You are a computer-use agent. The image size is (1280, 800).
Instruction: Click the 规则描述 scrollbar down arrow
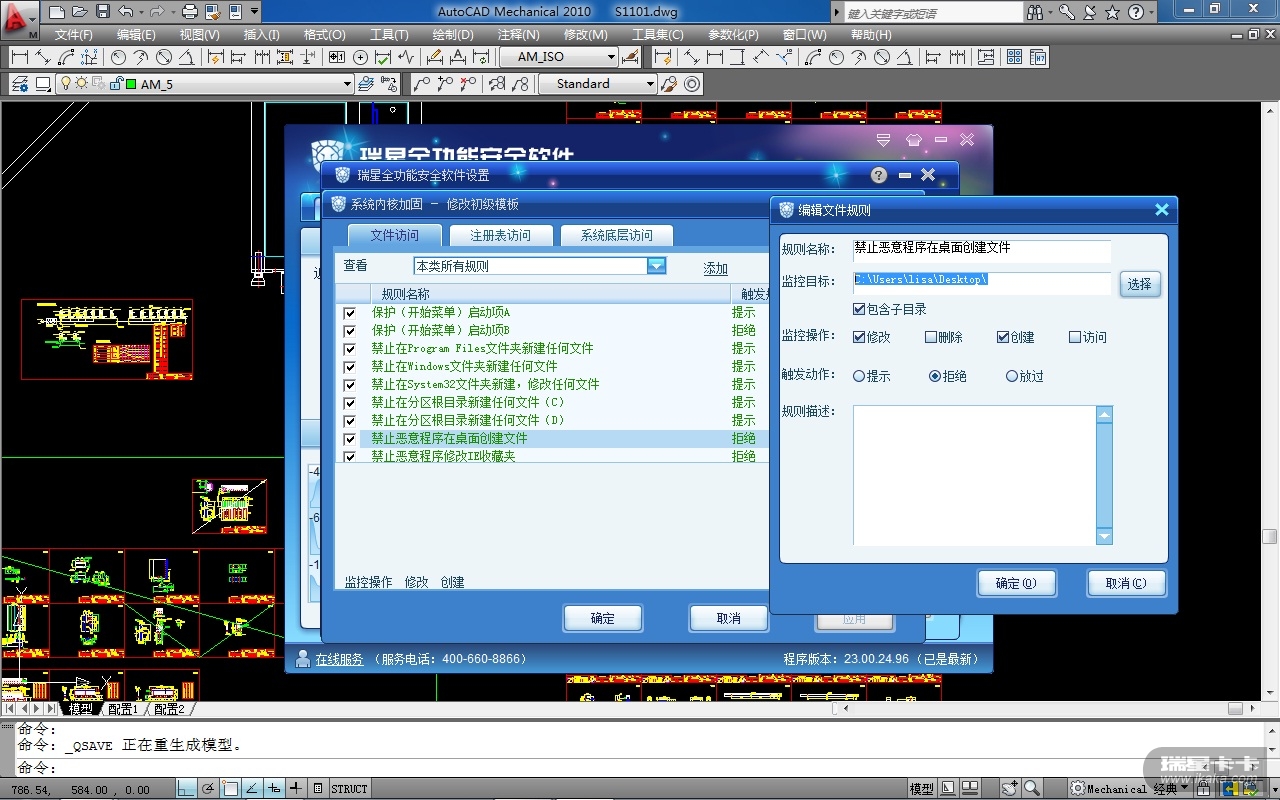[1104, 537]
